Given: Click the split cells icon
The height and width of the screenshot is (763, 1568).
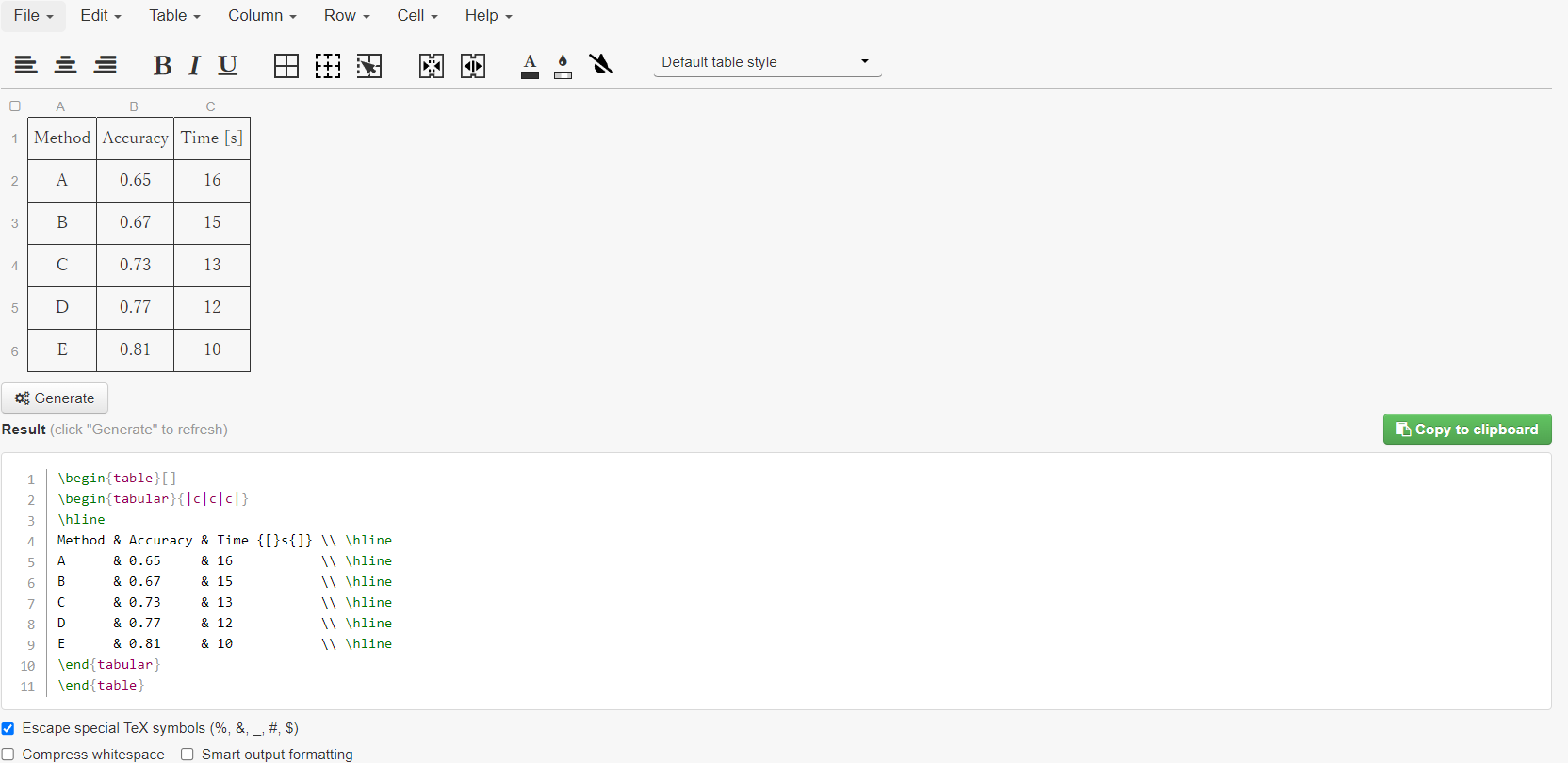Looking at the screenshot, I should 473,65.
